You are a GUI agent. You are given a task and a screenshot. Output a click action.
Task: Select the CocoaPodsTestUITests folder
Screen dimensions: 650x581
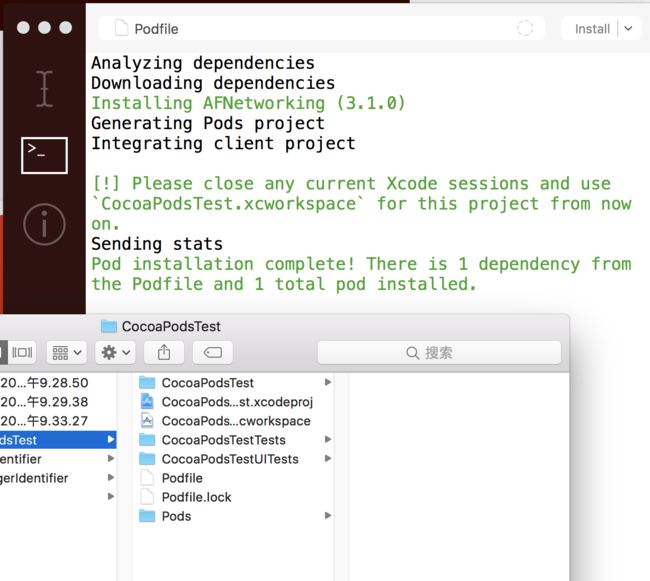coord(234,459)
